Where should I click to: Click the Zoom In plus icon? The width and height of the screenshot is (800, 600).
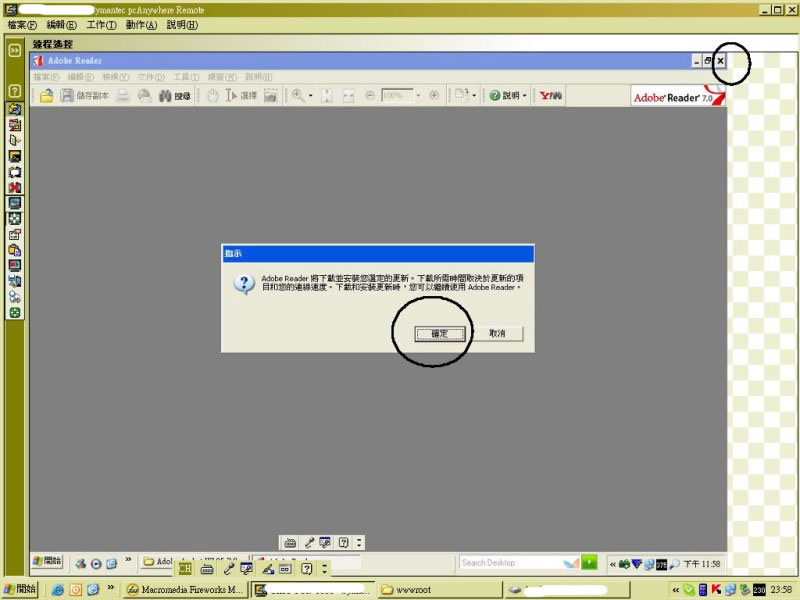click(434, 95)
